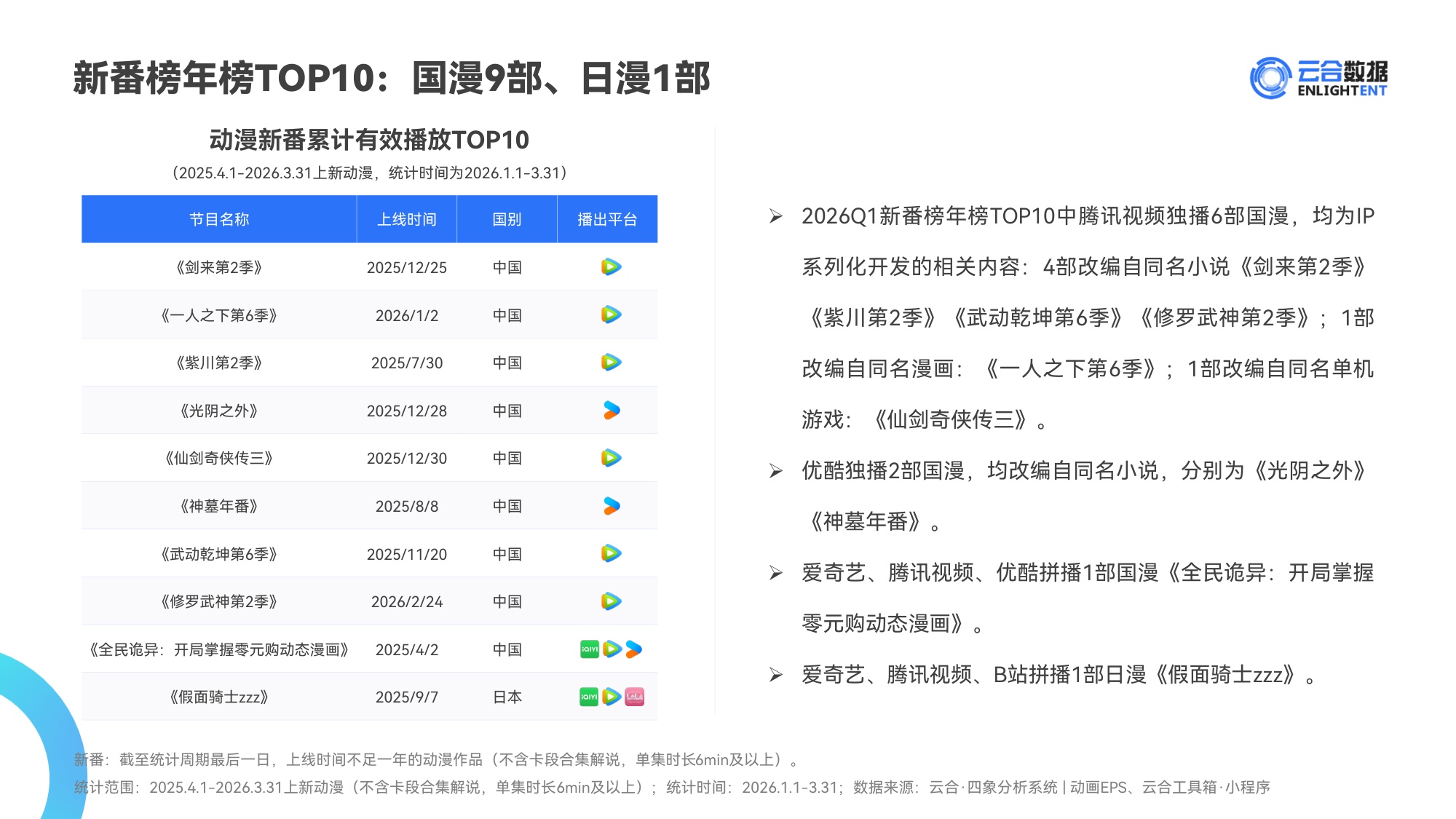Viewport: 1456px width, 819px height.
Task: Click Tencent Video icon in 武动乾坤第6季 row
Action: (612, 553)
